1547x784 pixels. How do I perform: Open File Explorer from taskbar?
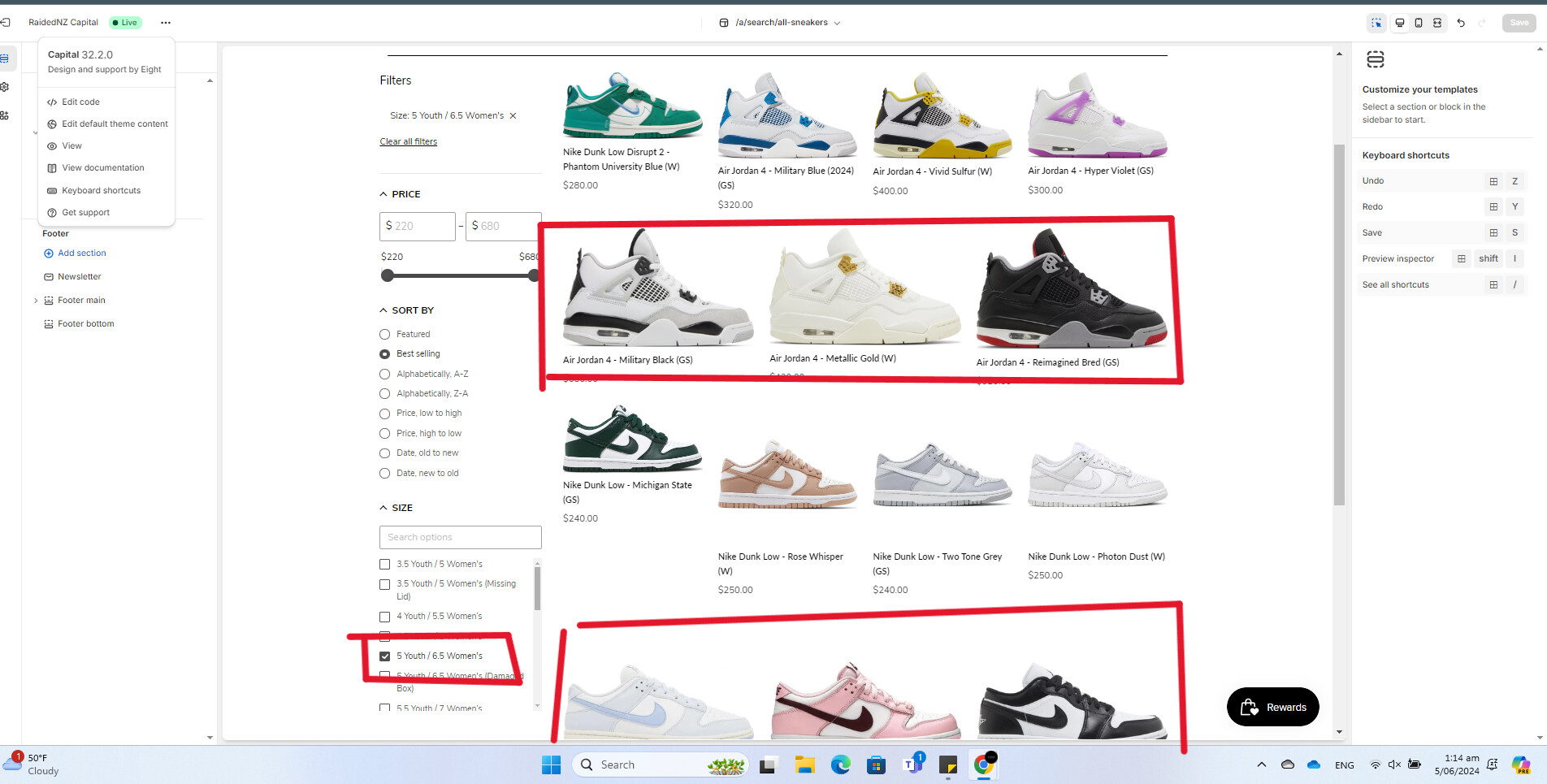tap(805, 765)
